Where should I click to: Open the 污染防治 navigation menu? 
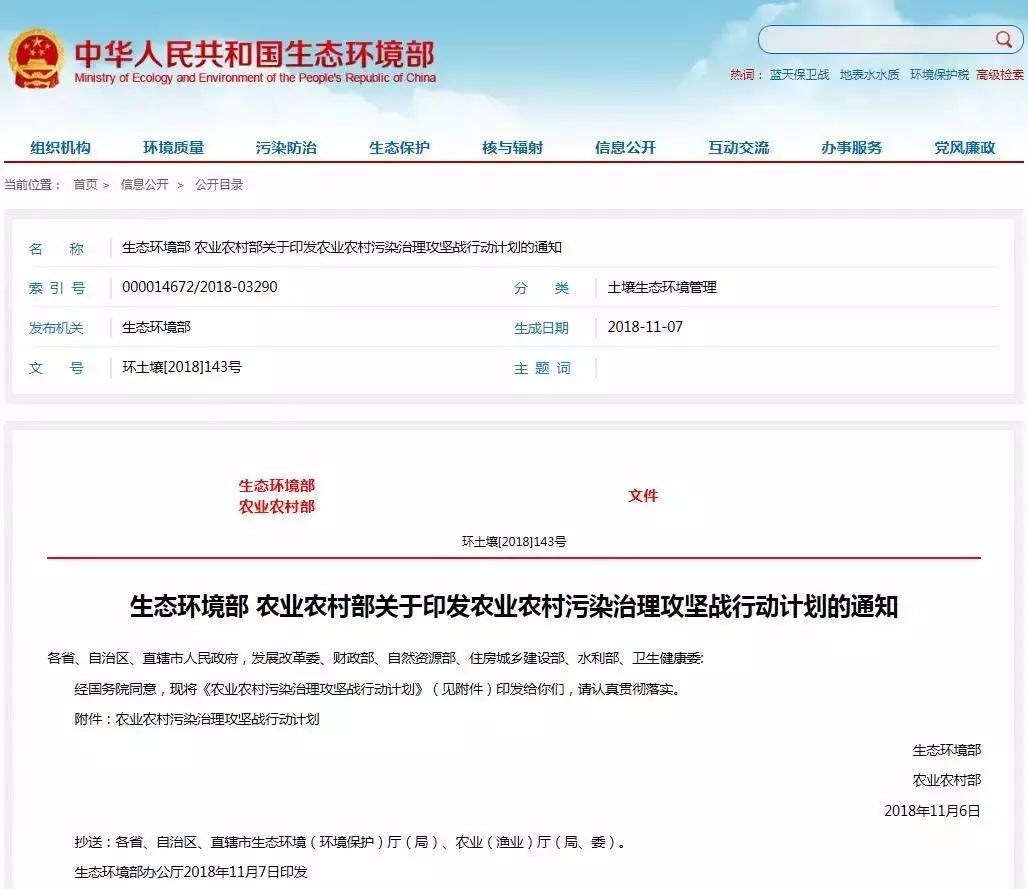[286, 146]
